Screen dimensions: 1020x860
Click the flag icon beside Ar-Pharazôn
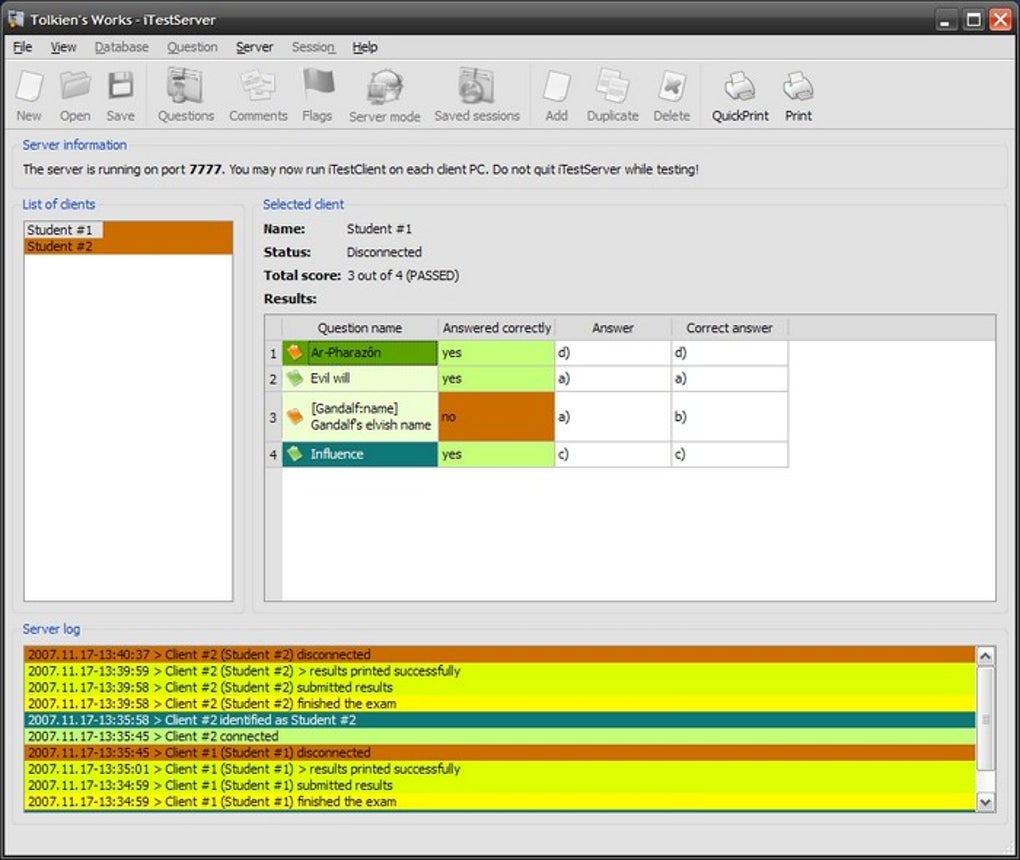(x=295, y=353)
